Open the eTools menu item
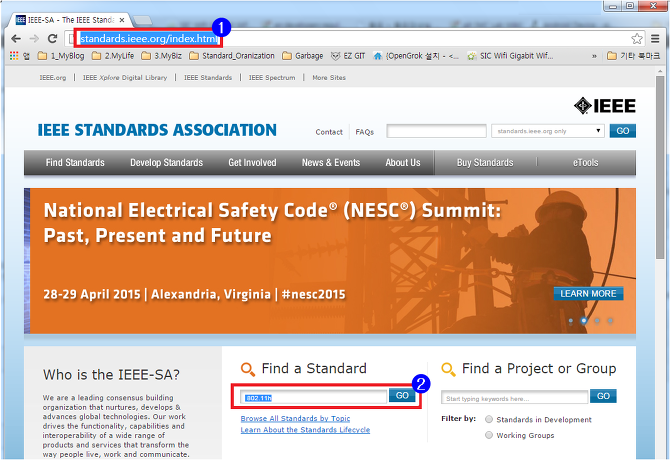This screenshot has width=670, height=460. (x=585, y=163)
